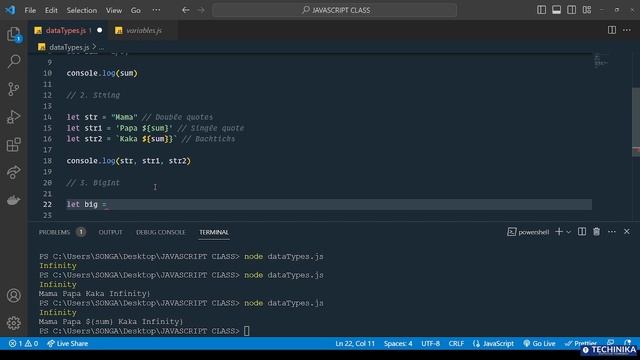Open Customize Layout icon
This screenshot has width=640, height=360.
(x=587, y=10)
